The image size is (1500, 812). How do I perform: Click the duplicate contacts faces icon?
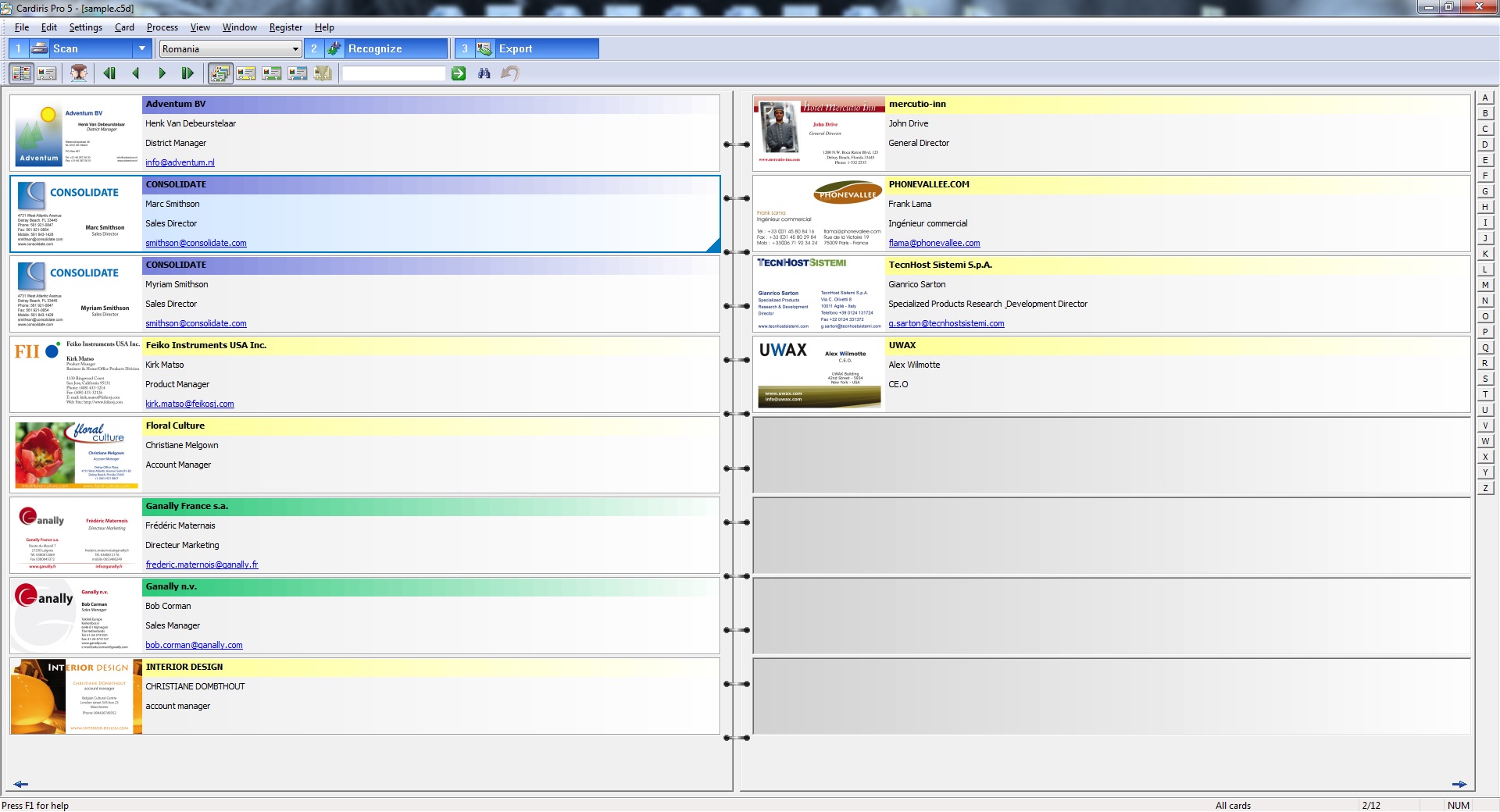pyautogui.click(x=79, y=73)
